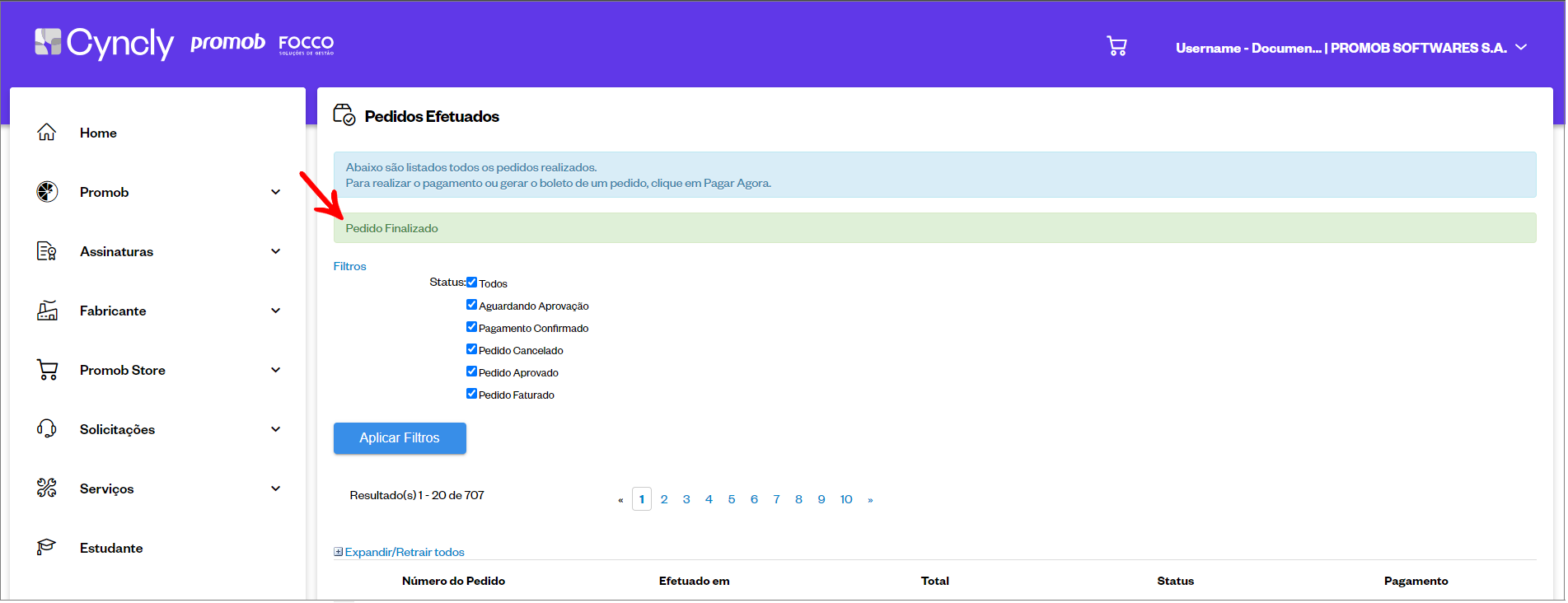Click the Status column header

click(1176, 581)
